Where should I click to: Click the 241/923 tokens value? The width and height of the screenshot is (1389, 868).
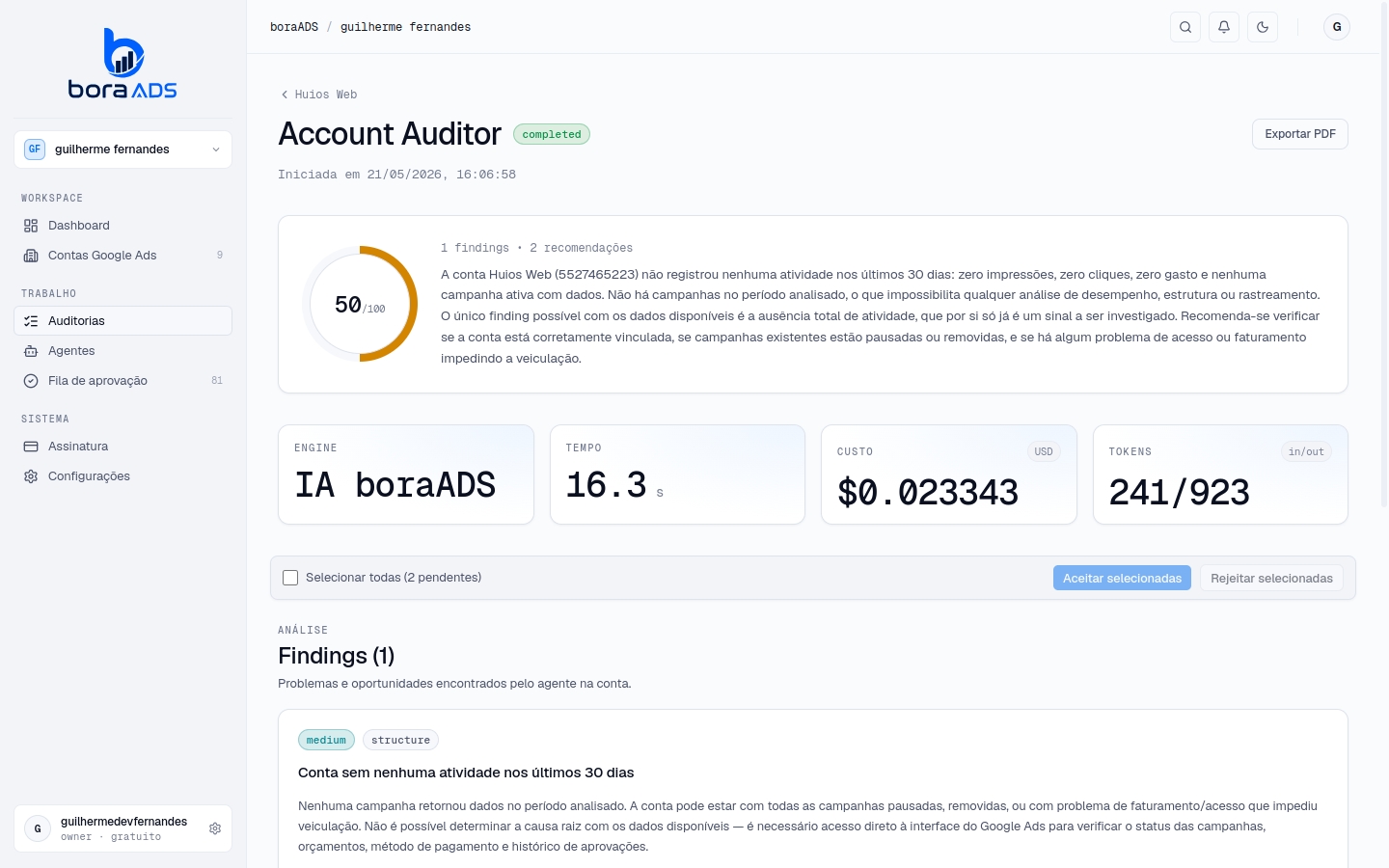(x=1179, y=493)
